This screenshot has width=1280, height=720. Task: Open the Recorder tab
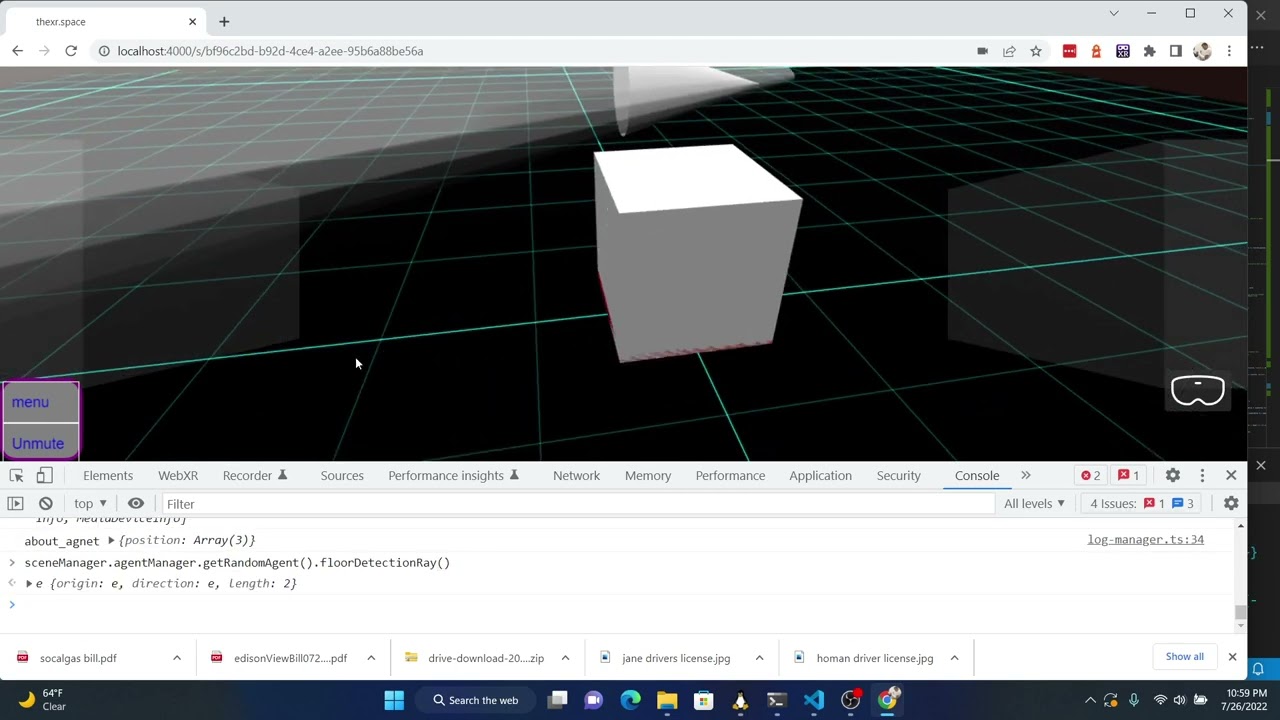pos(255,475)
